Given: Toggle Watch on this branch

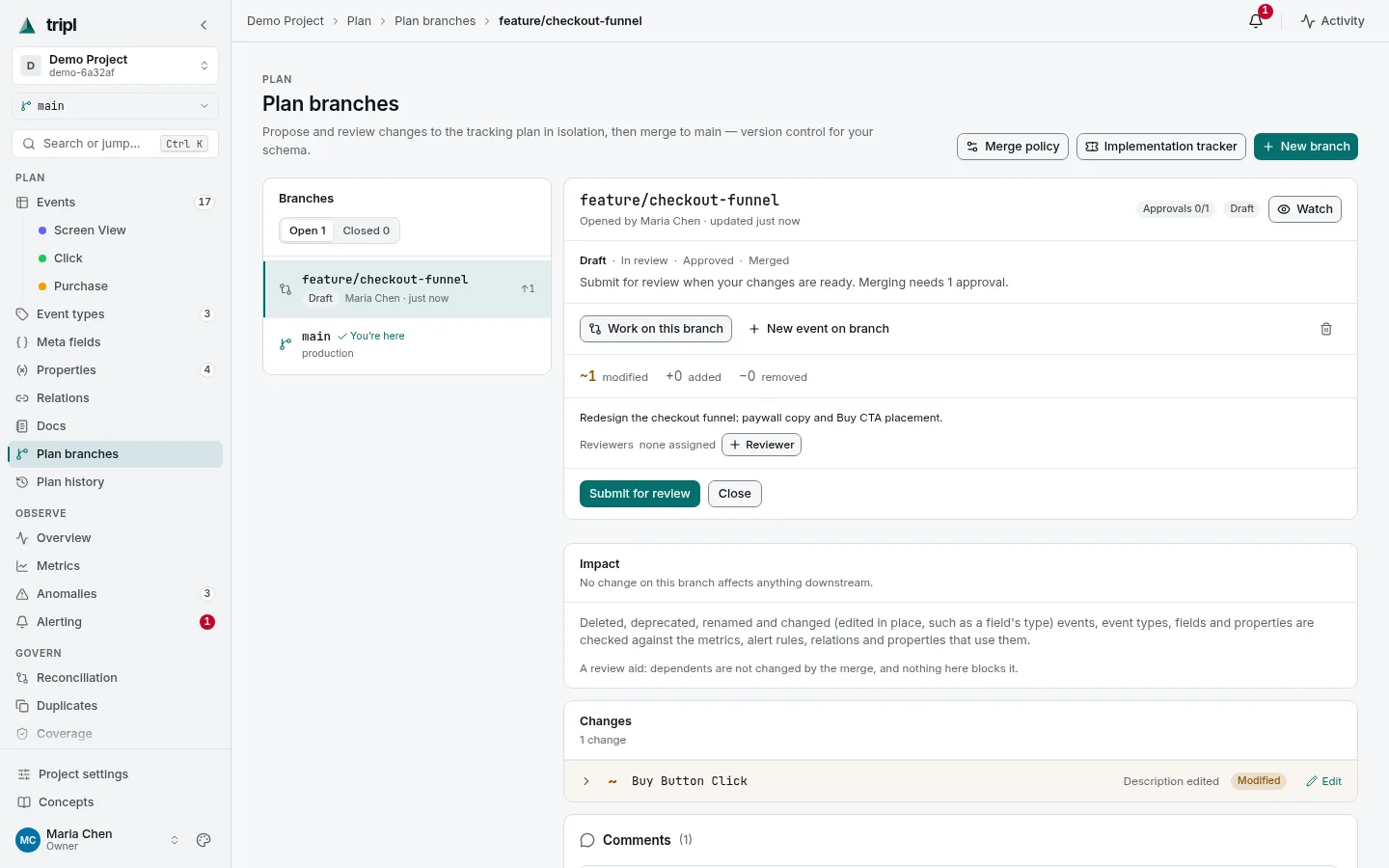Looking at the screenshot, I should (1304, 209).
